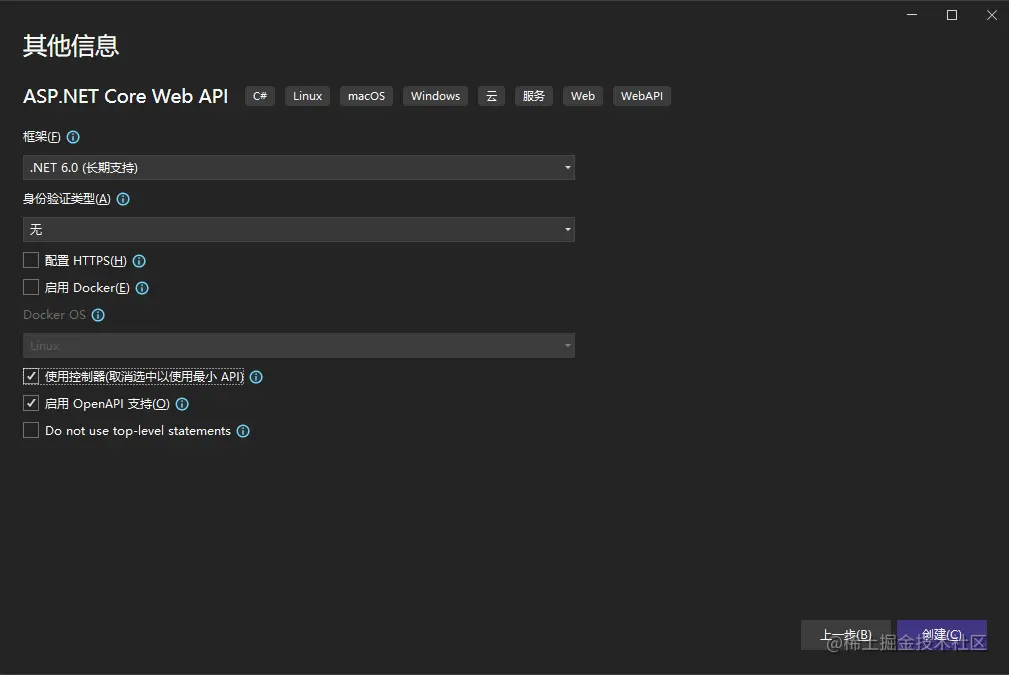Click the 上一步(B) back button

(x=846, y=635)
